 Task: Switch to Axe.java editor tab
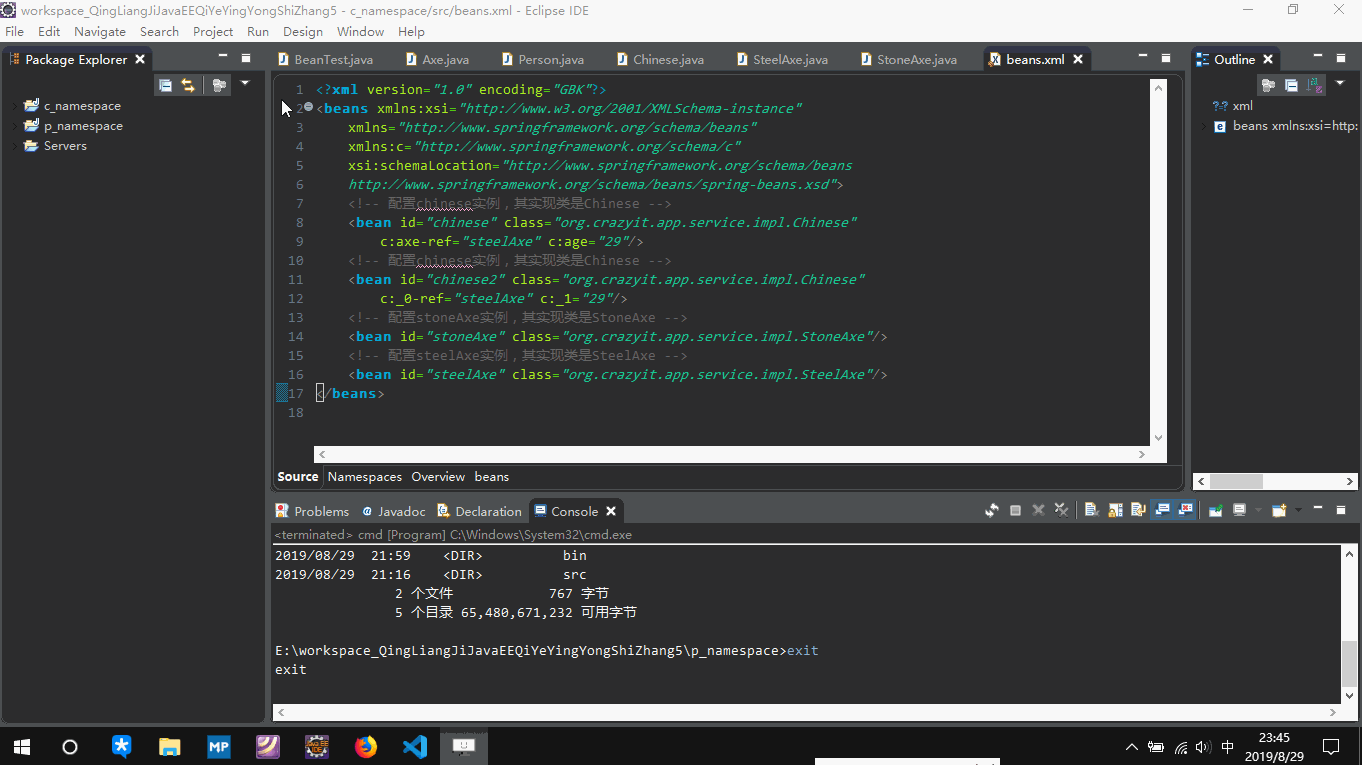pyautogui.click(x=437, y=59)
